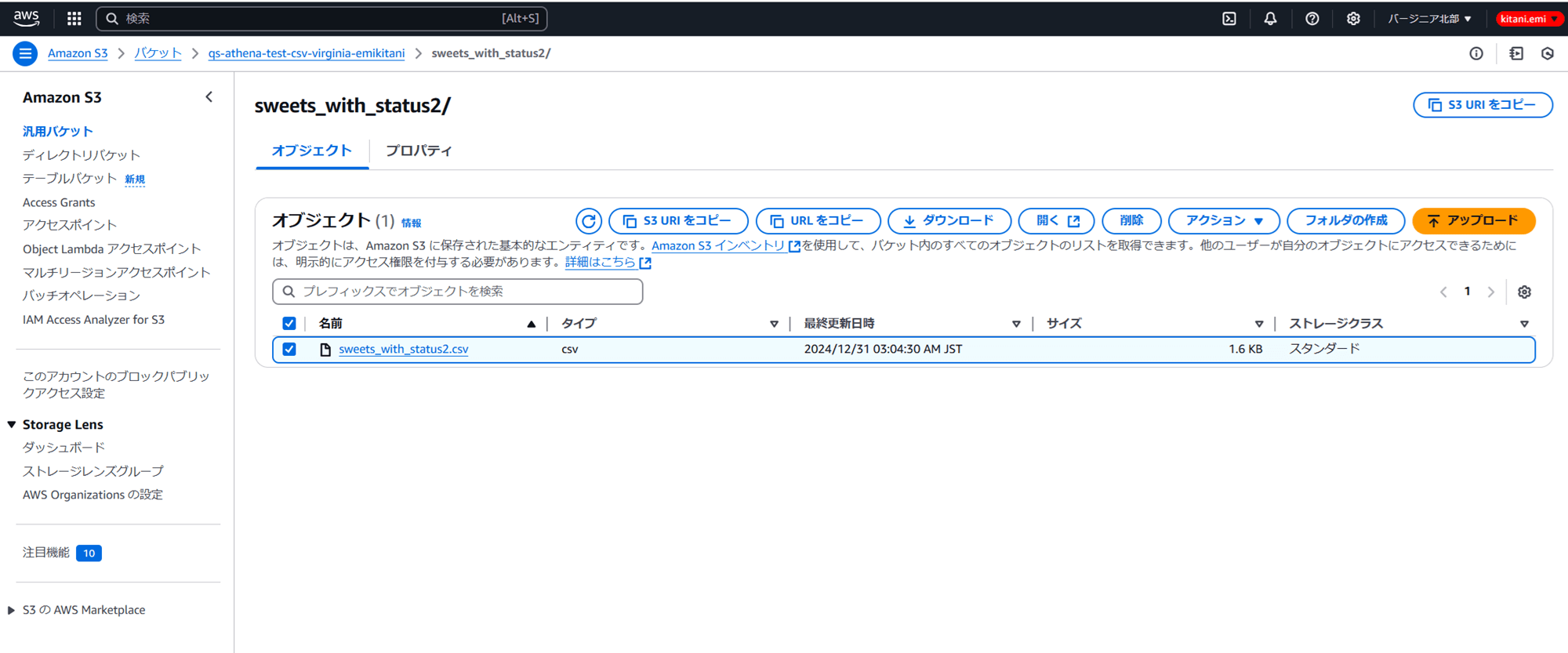
Task: Open ストレージレンズグループ
Action: [x=93, y=471]
